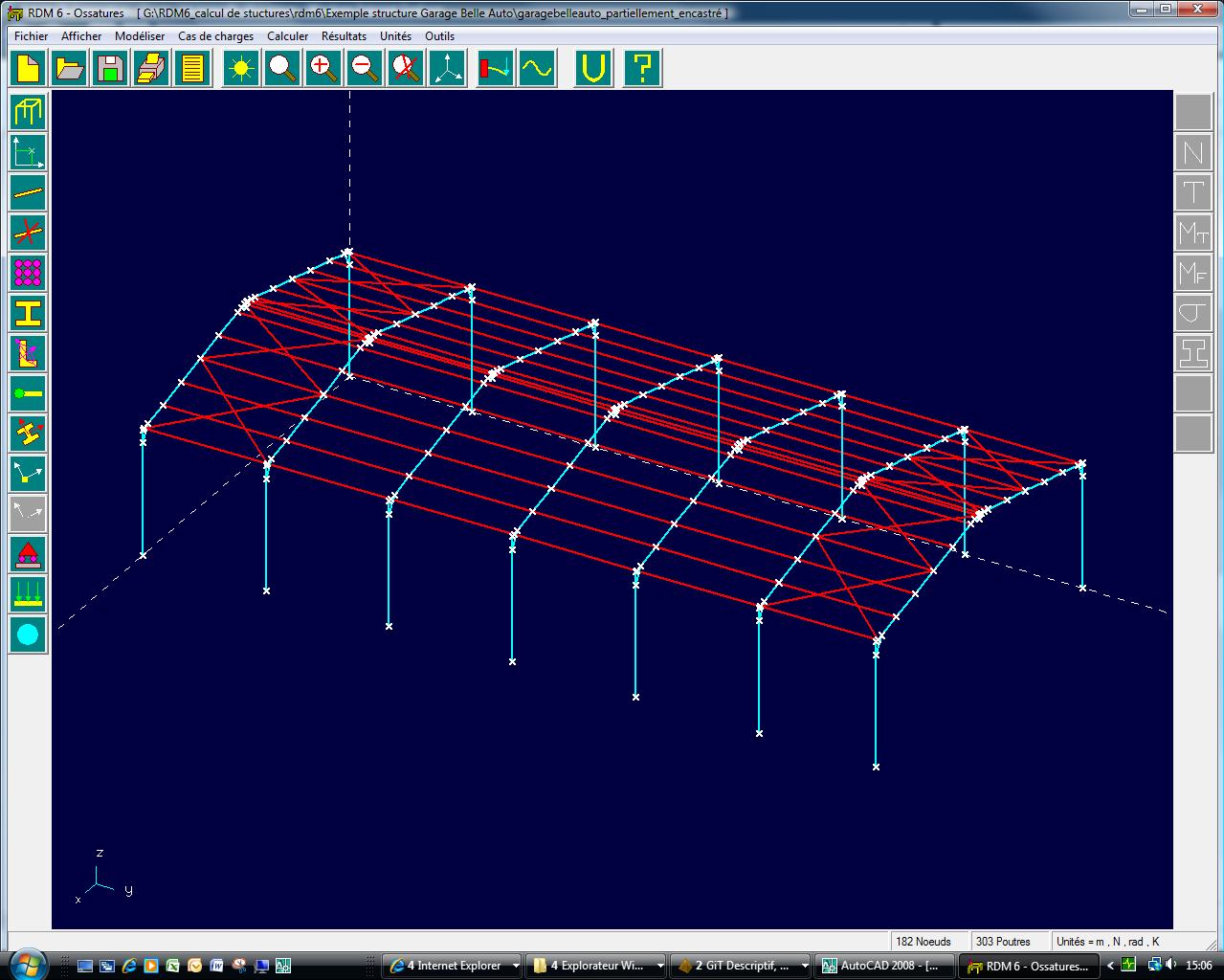Open Internet Explorer taskbar group
The image size is (1224, 980).
[x=453, y=966]
